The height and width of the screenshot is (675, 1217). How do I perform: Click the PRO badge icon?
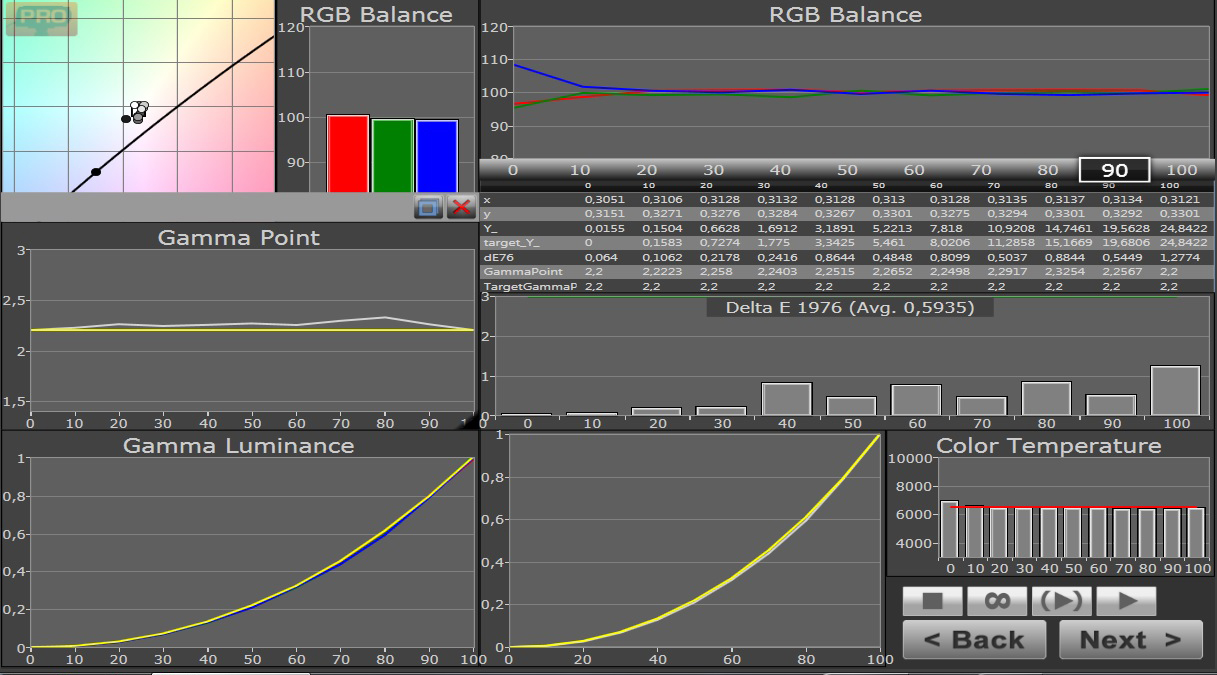coord(43,18)
